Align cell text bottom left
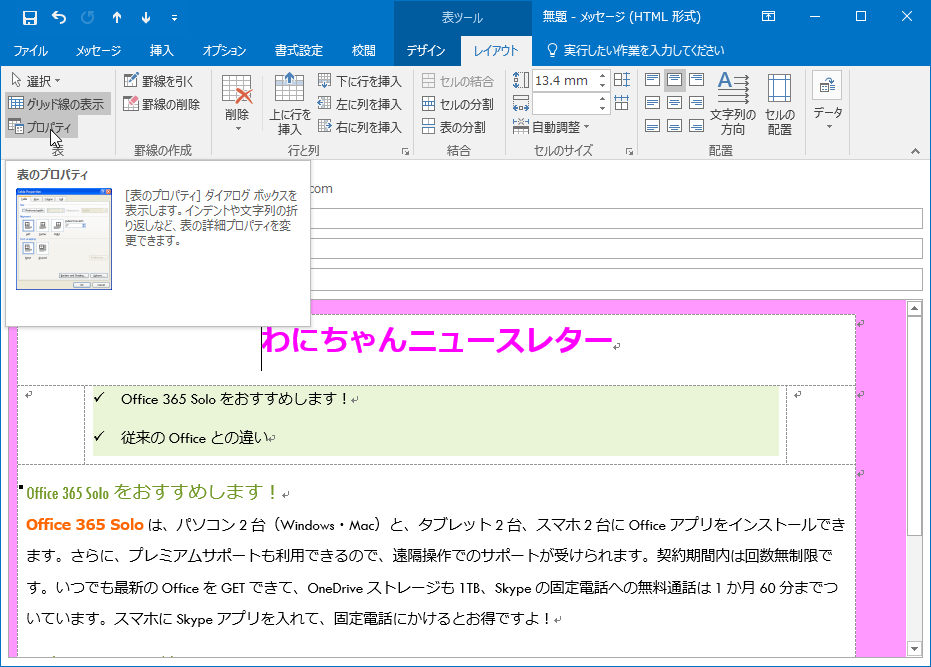 click(x=653, y=126)
